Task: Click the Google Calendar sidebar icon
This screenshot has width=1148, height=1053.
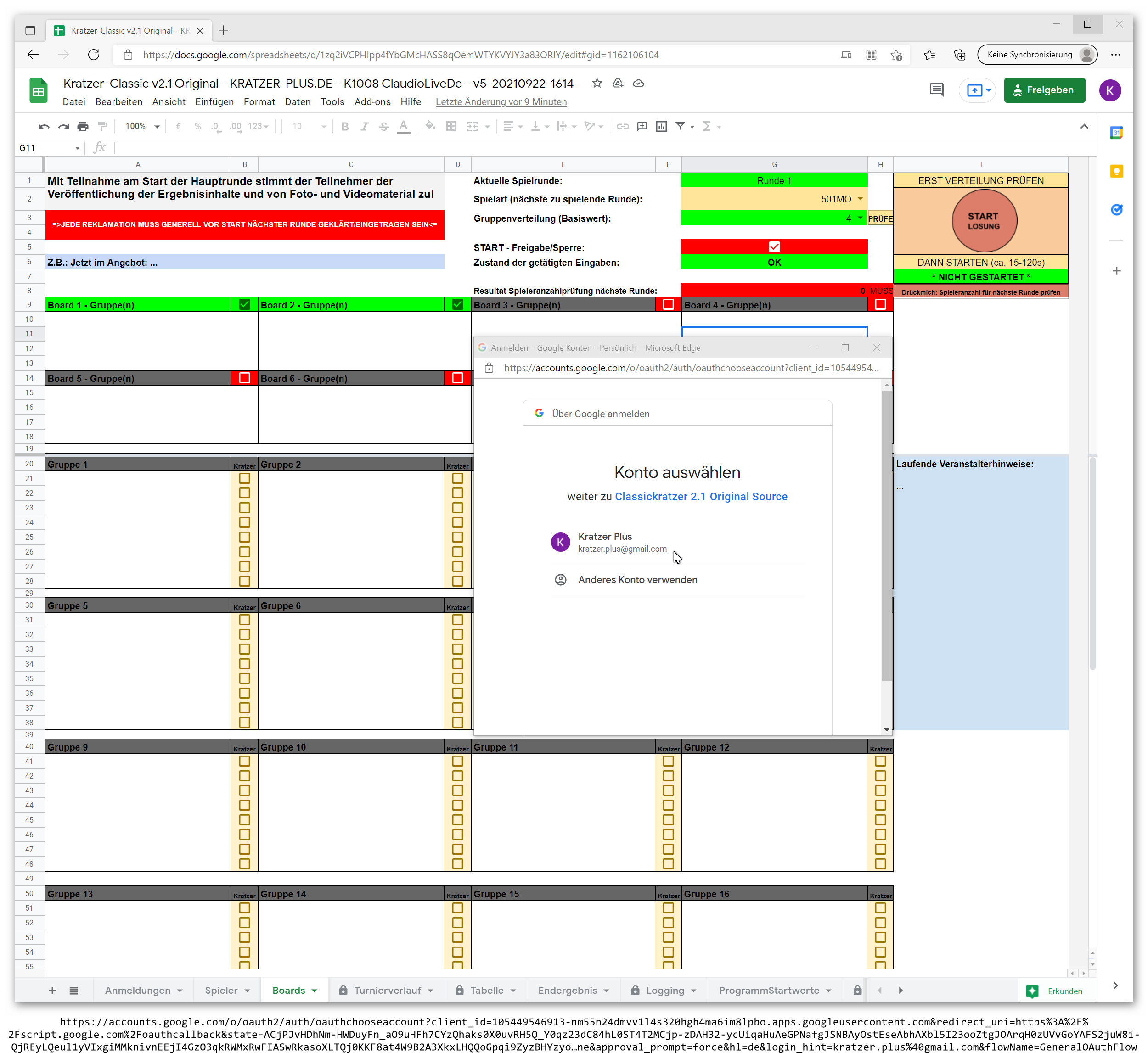Action: [x=1116, y=133]
